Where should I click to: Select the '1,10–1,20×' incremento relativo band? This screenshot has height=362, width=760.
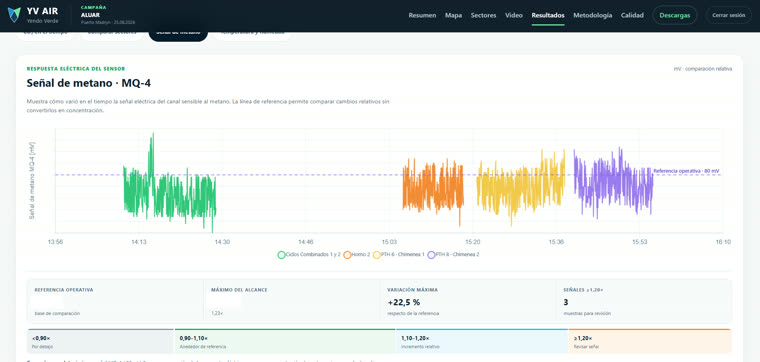point(482,342)
